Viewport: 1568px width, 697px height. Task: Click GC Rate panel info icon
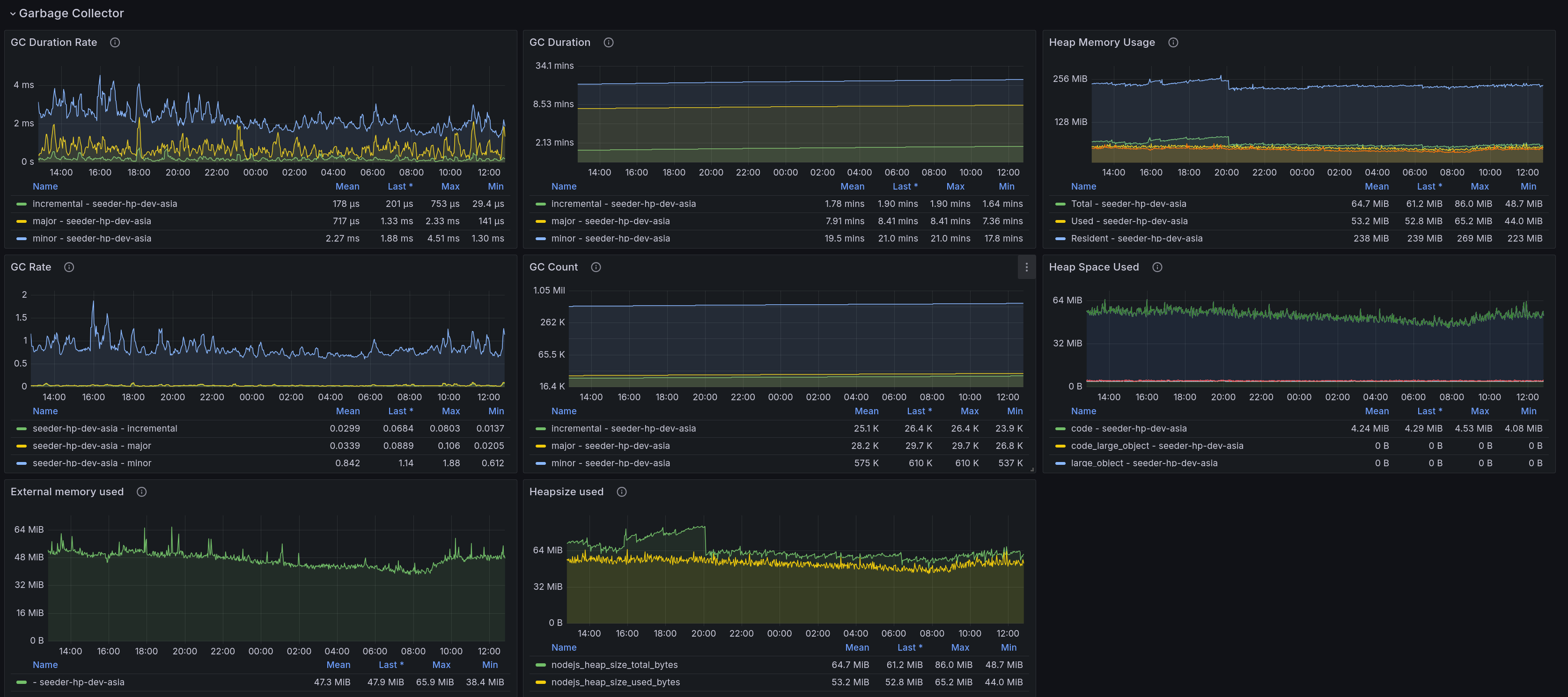click(x=69, y=267)
